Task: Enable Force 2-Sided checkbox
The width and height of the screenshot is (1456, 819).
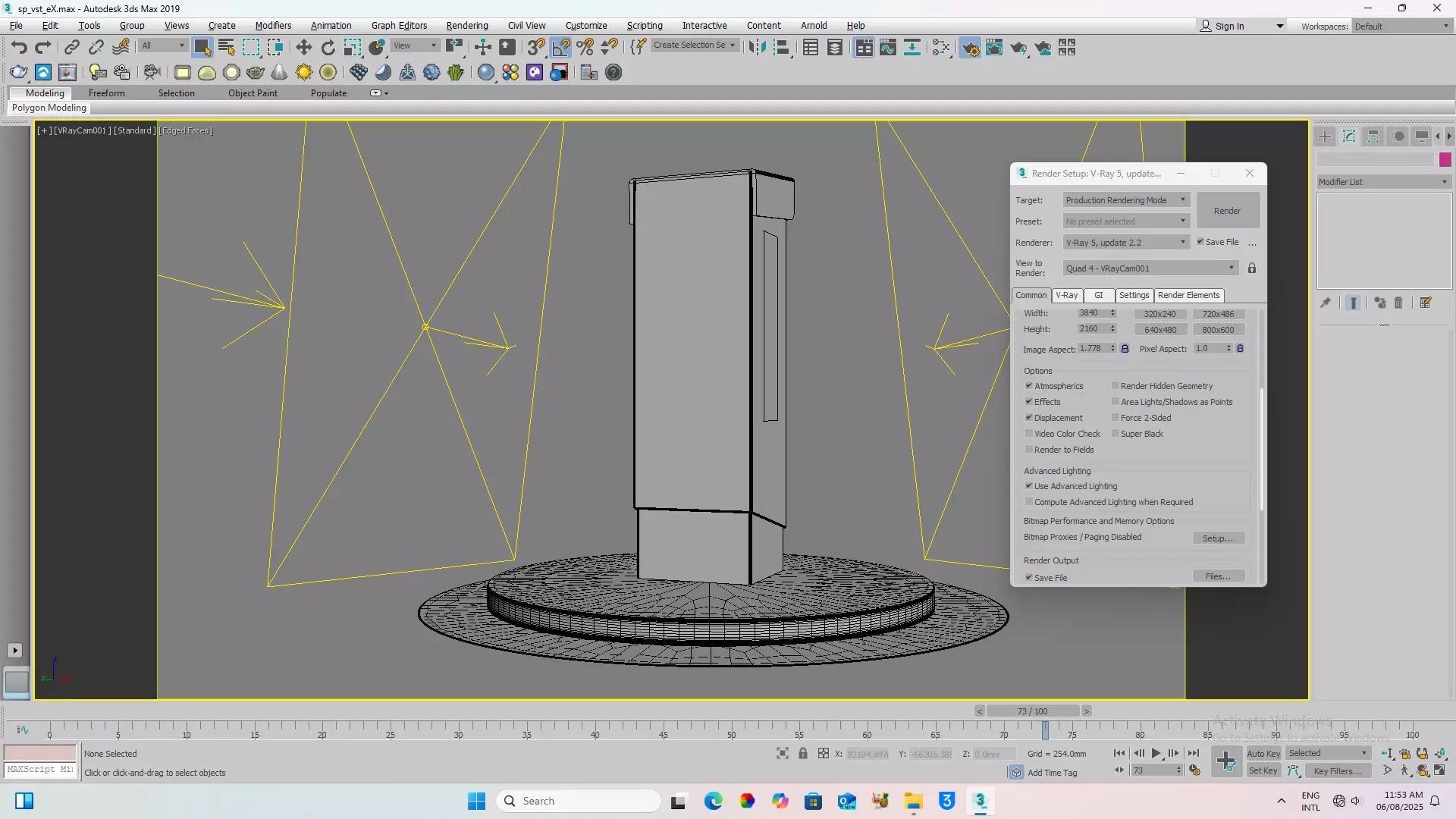Action: pyautogui.click(x=1116, y=418)
